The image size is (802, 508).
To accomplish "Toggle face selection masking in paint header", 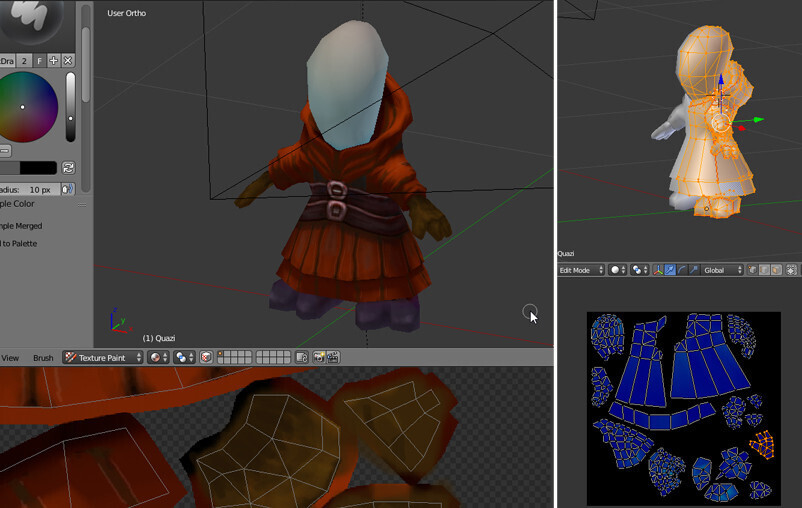I will pyautogui.click(x=206, y=357).
